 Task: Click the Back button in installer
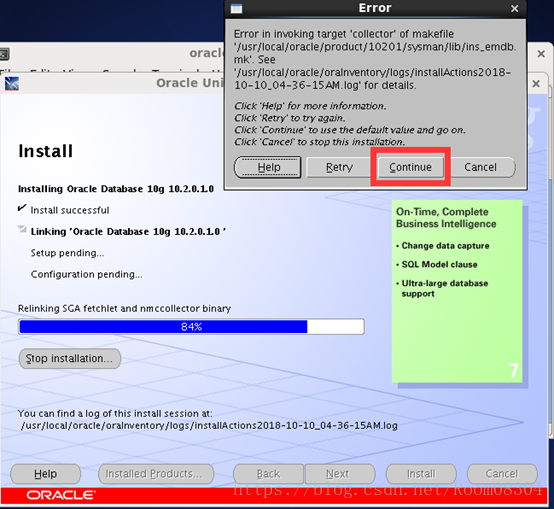(x=269, y=474)
